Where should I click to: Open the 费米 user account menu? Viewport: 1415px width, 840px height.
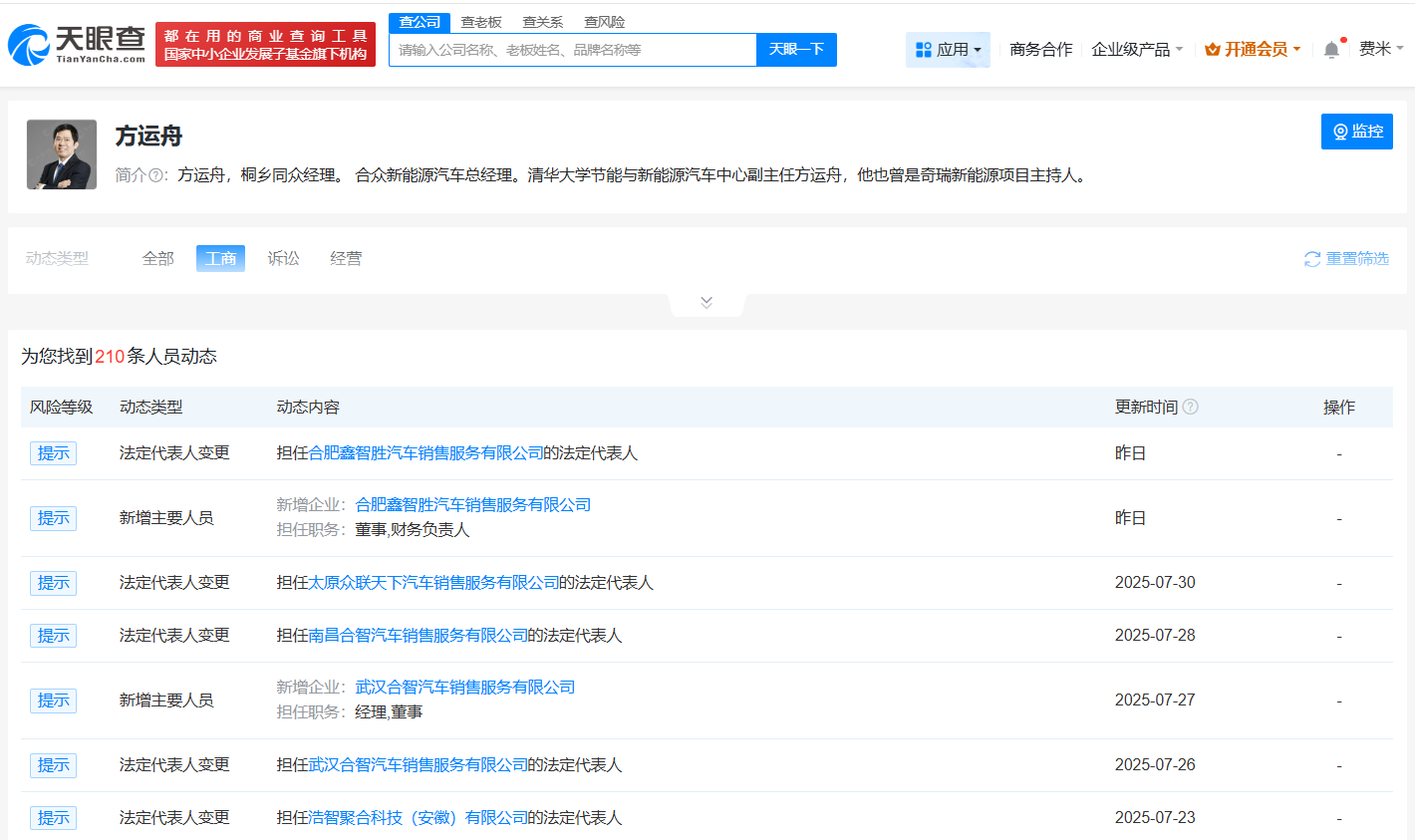point(1380,49)
